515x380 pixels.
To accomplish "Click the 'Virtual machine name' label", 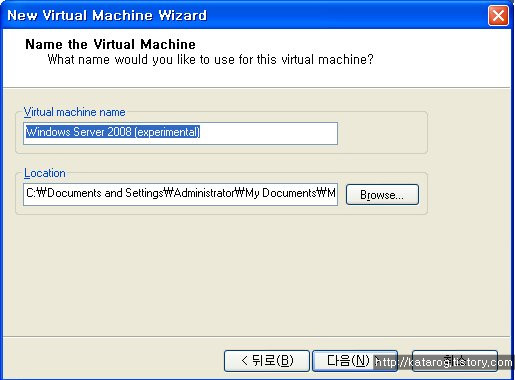I will coord(75,112).
